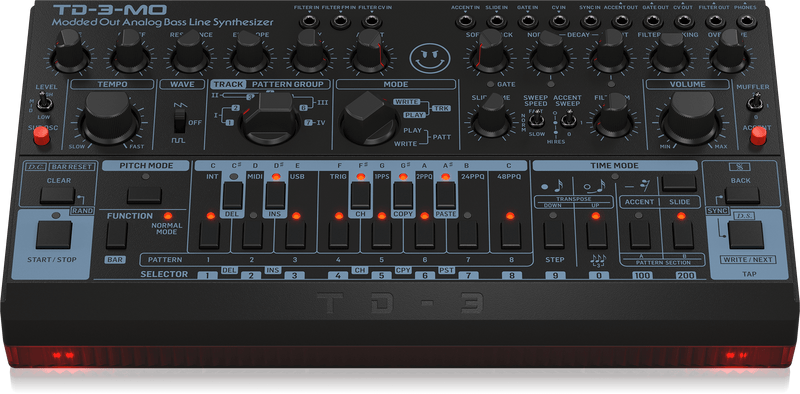
Task: Tap pattern key 3 (E note)
Action: 295,235
